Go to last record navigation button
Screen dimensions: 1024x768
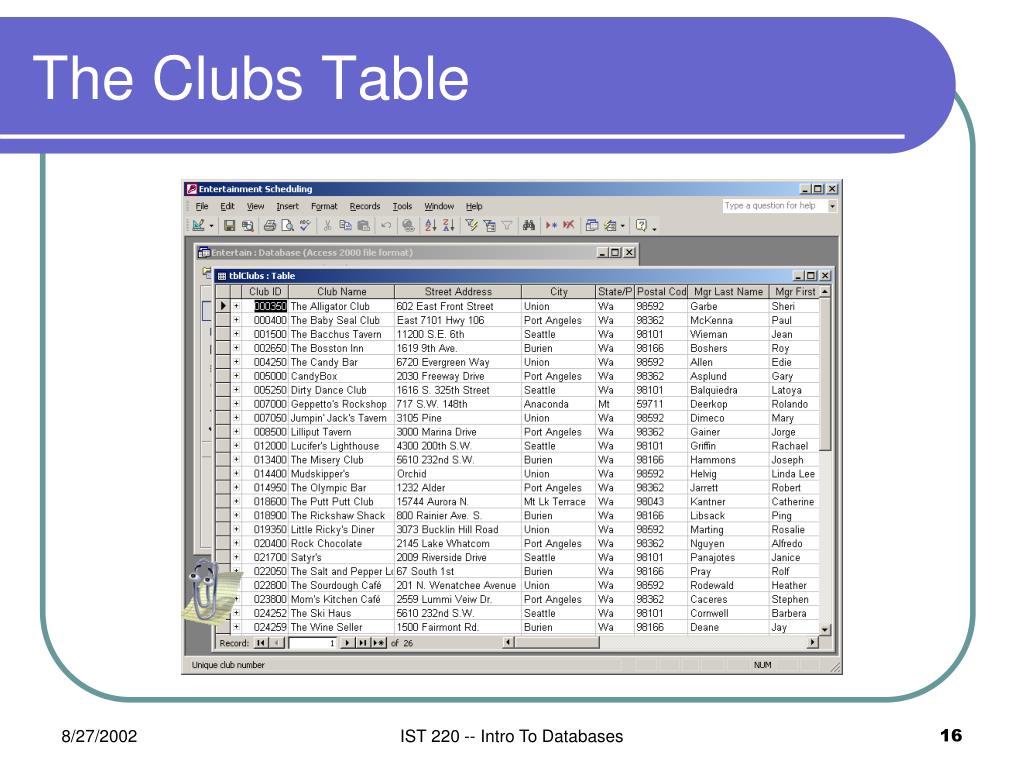[362, 643]
